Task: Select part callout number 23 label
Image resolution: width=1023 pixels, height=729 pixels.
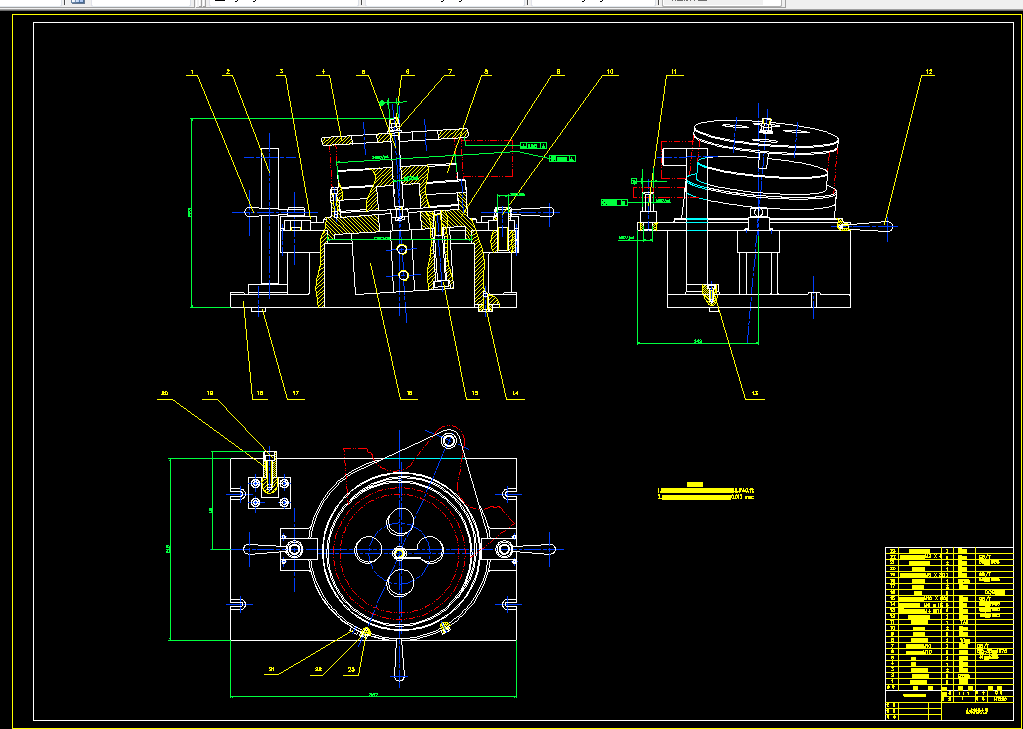Action: pyautogui.click(x=352, y=669)
